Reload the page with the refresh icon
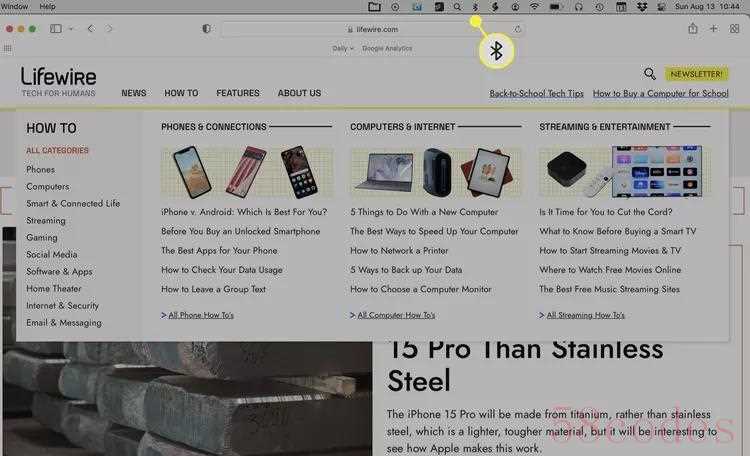The width and height of the screenshot is (750, 456). click(x=517, y=29)
